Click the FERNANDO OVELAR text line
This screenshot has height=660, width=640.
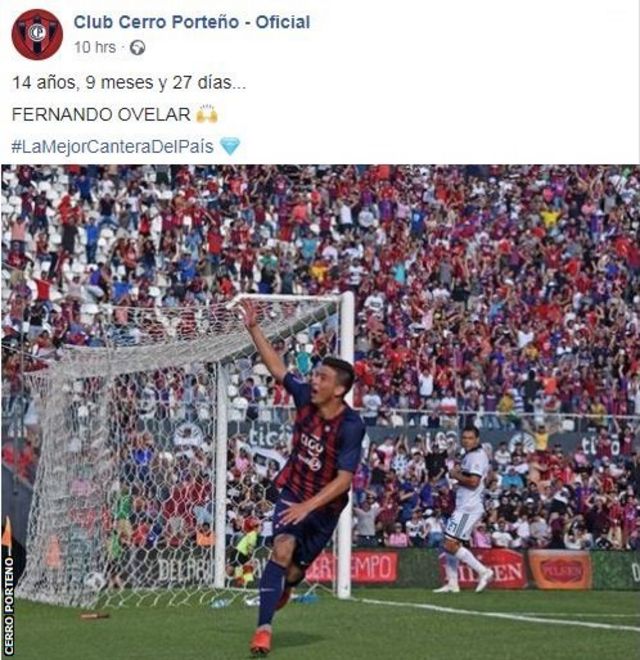(101, 114)
